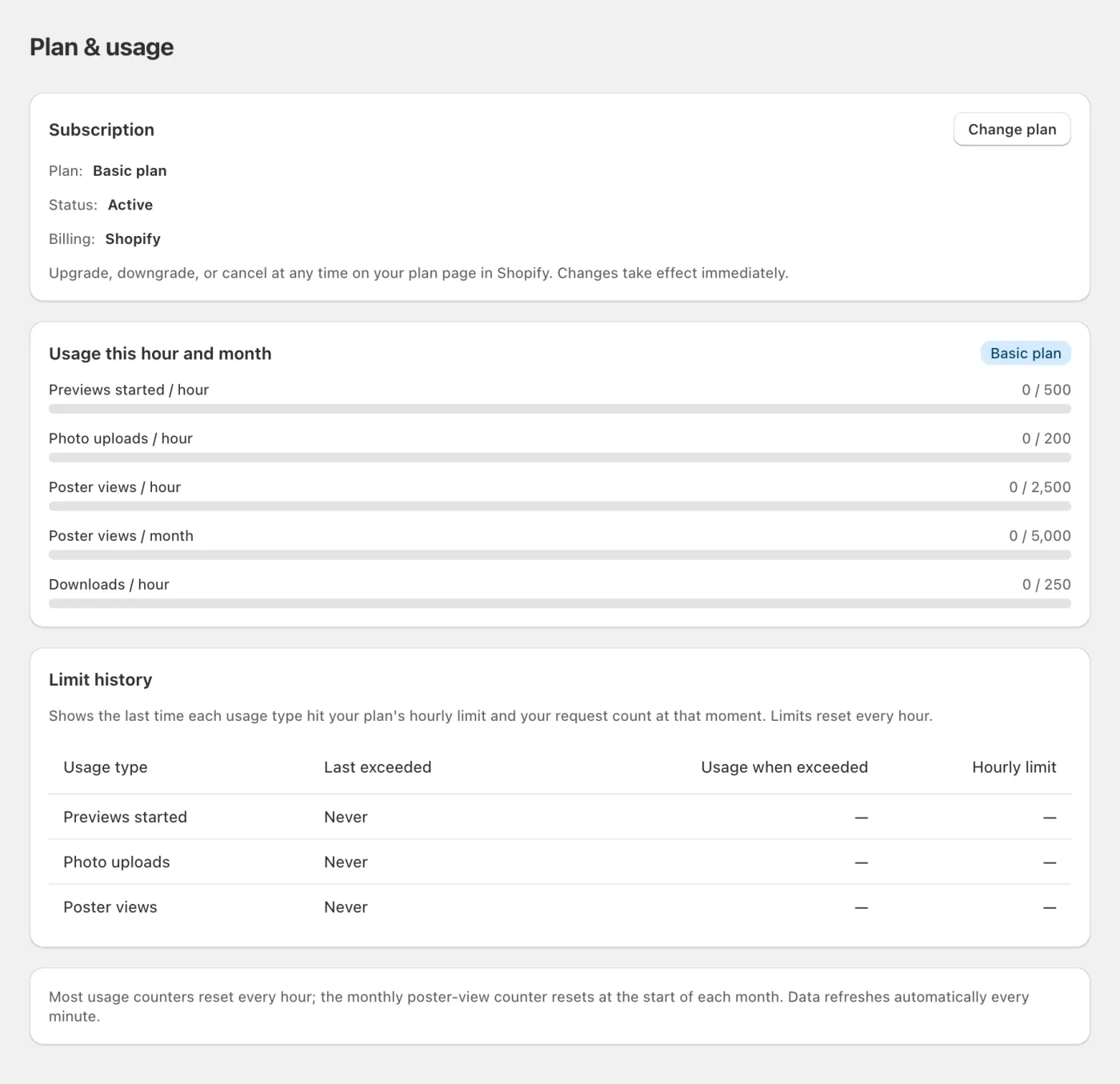Viewport: 1120px width, 1084px height.
Task: Click the 'Basic plan' value next to Plan
Action: [130, 171]
